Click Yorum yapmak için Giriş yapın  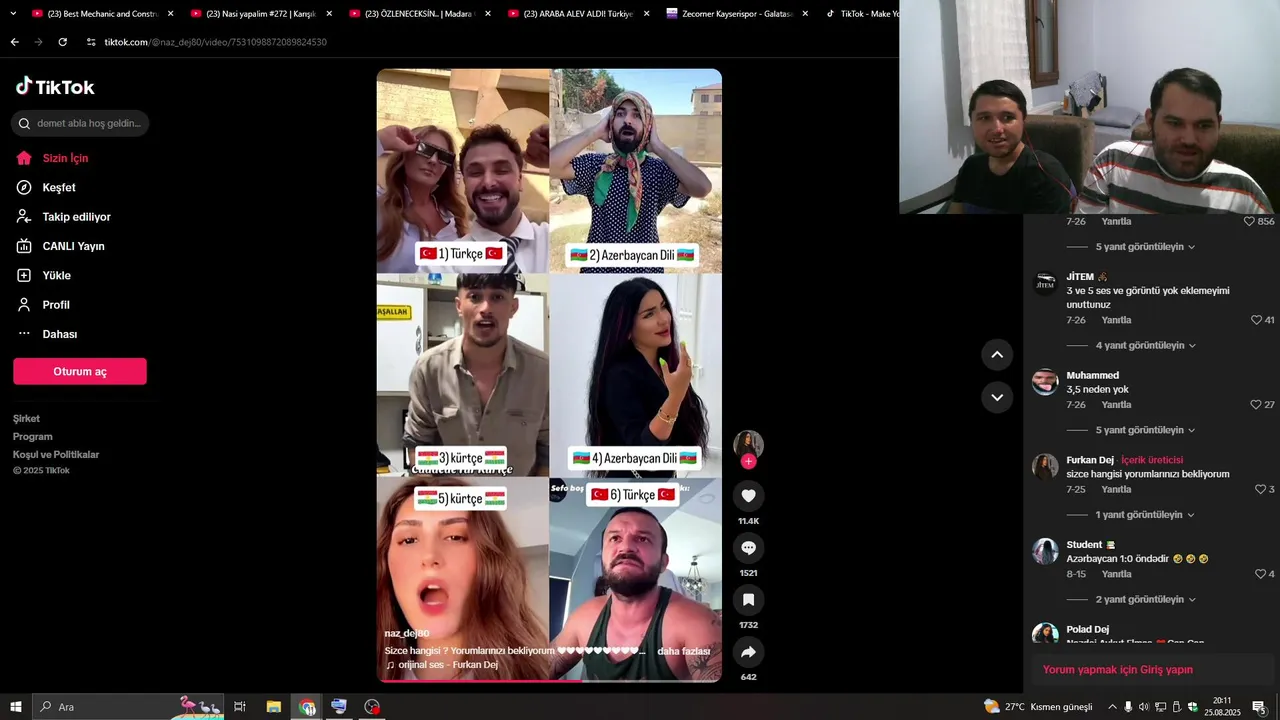click(x=1117, y=670)
